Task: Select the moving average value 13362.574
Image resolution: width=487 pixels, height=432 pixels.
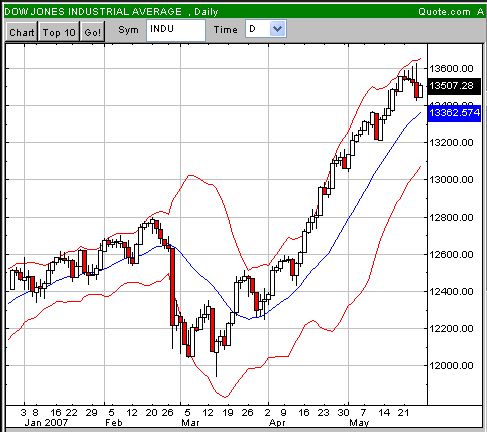Action: tap(454, 113)
